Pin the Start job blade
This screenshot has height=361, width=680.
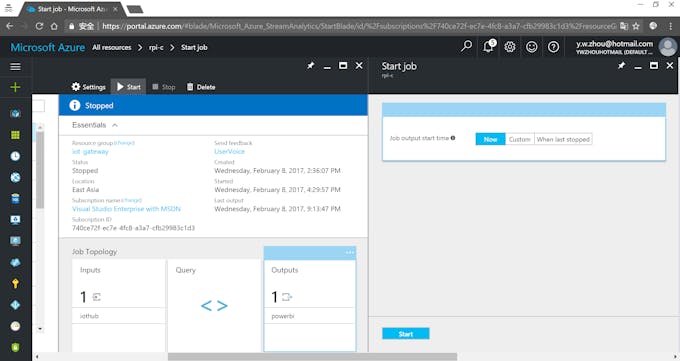[x=621, y=66]
